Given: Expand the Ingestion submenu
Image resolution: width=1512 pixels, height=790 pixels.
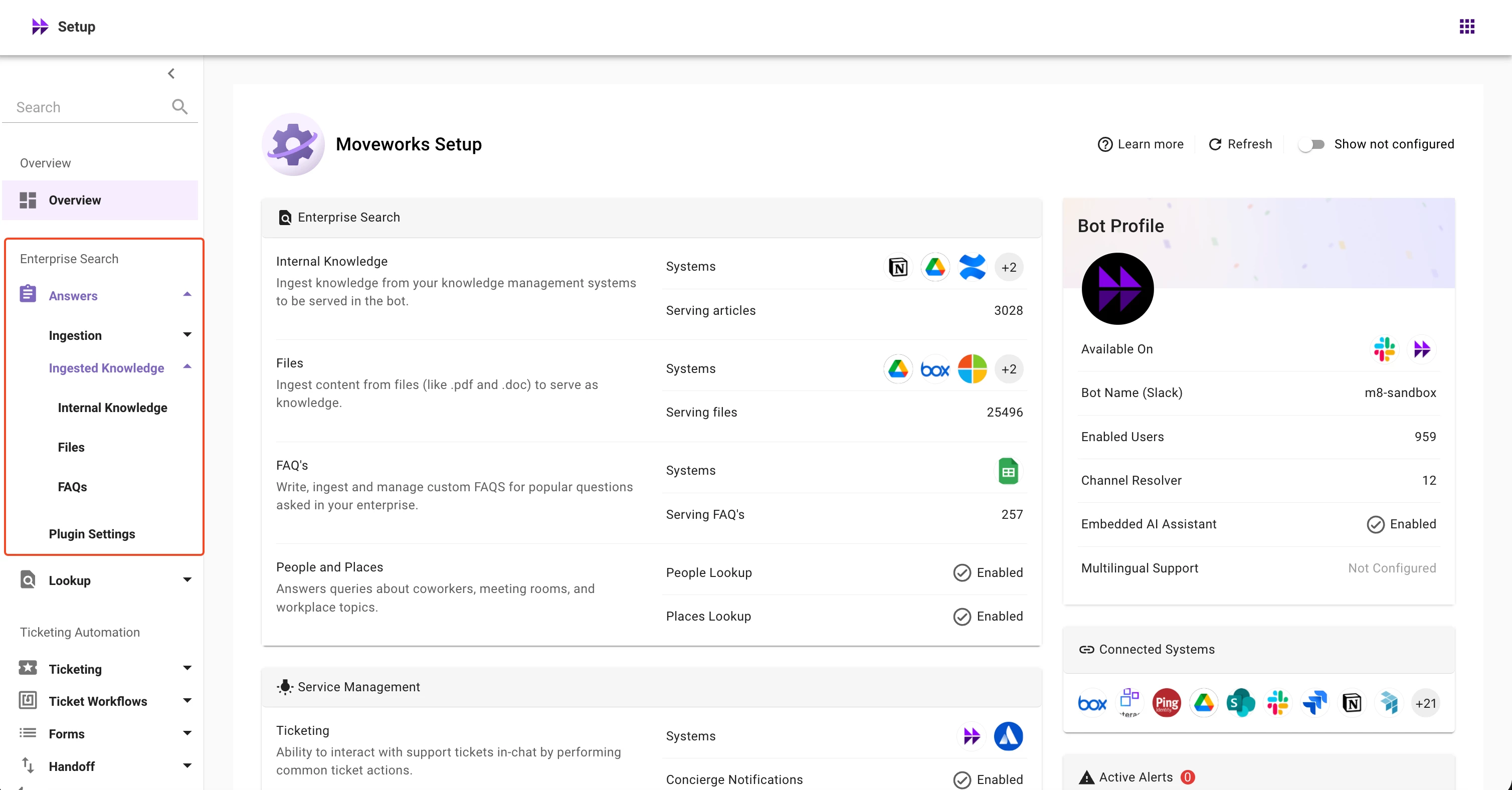Looking at the screenshot, I should click(x=187, y=335).
